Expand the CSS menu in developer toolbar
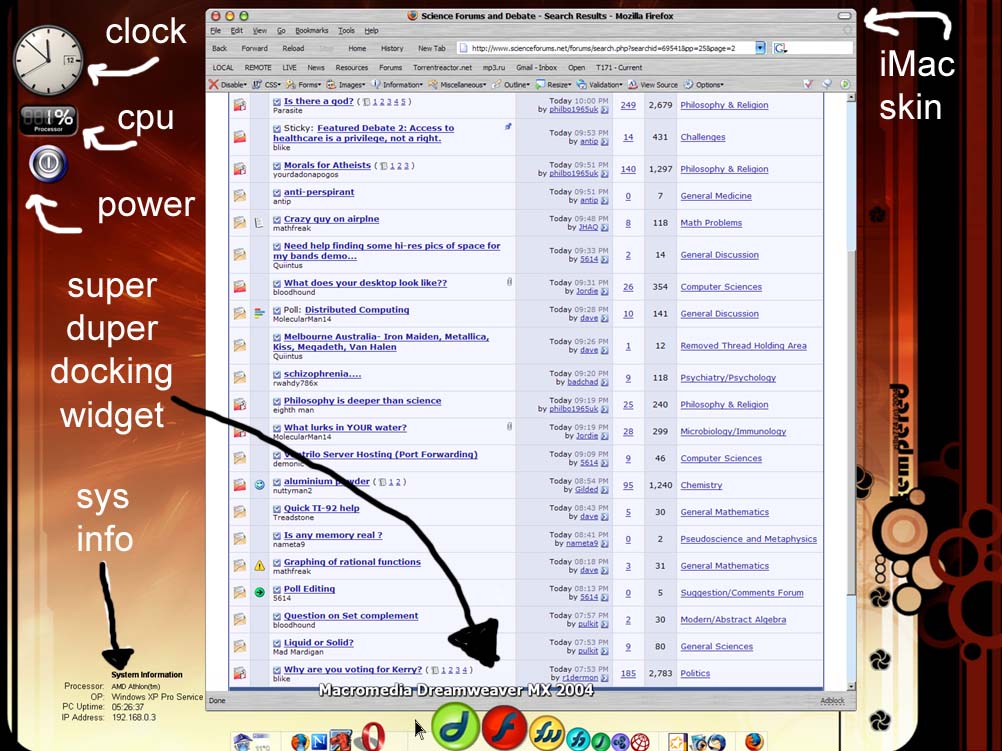This screenshot has width=1002, height=751. tap(271, 85)
